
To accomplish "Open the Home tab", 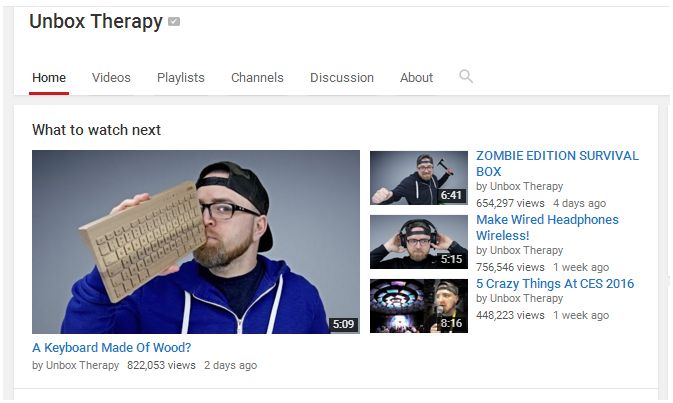I will pos(49,78).
